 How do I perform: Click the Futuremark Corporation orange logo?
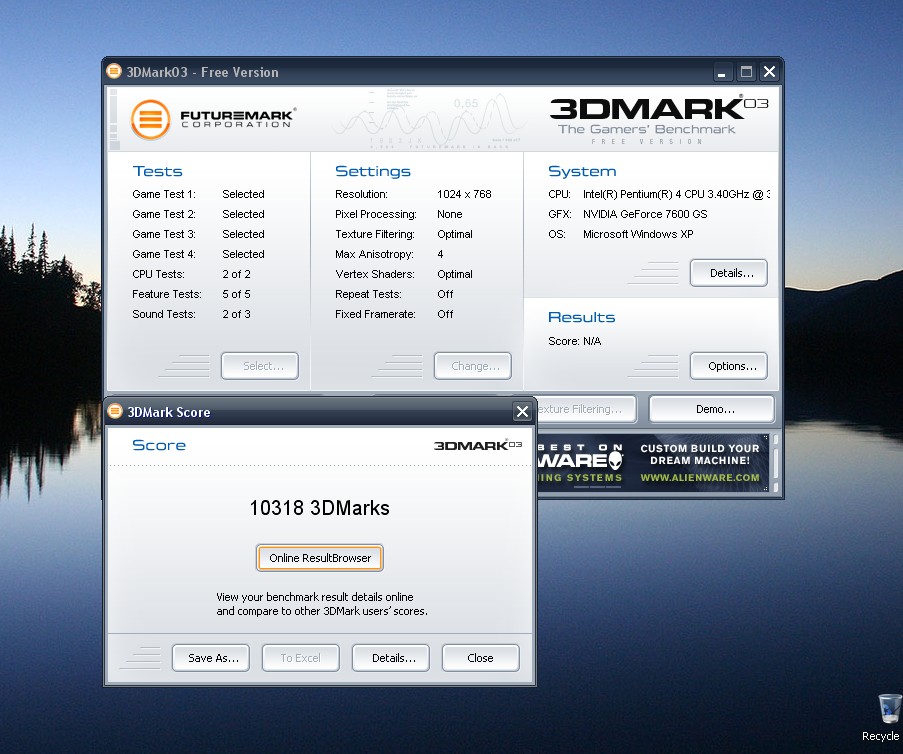click(x=151, y=119)
